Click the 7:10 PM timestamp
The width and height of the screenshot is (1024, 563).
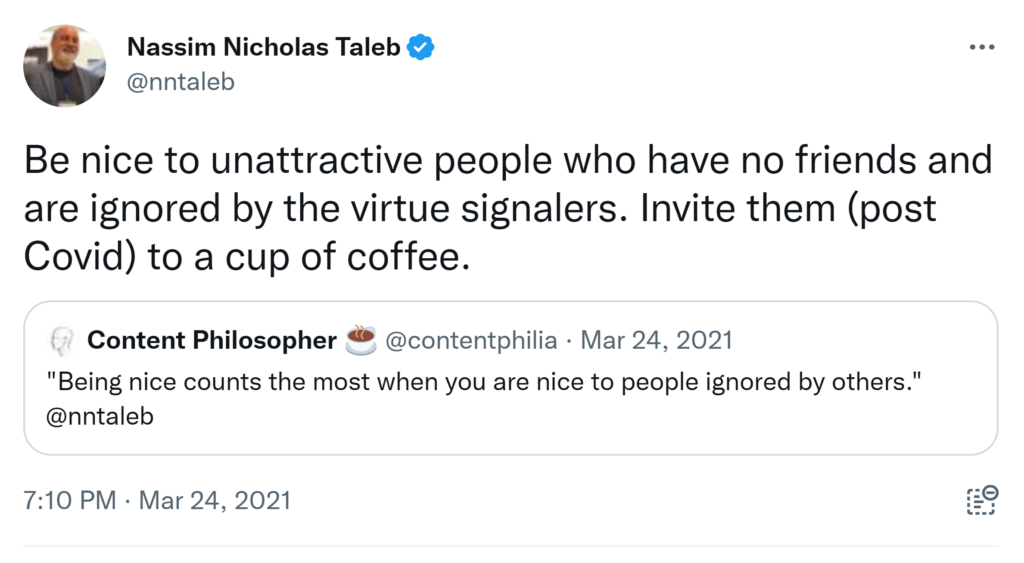click(69, 499)
